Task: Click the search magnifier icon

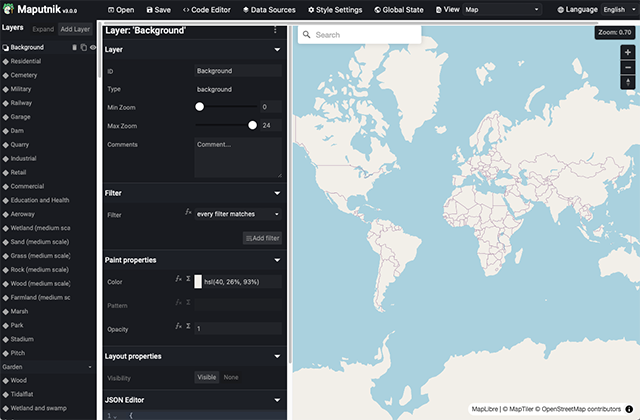Action: pos(307,35)
